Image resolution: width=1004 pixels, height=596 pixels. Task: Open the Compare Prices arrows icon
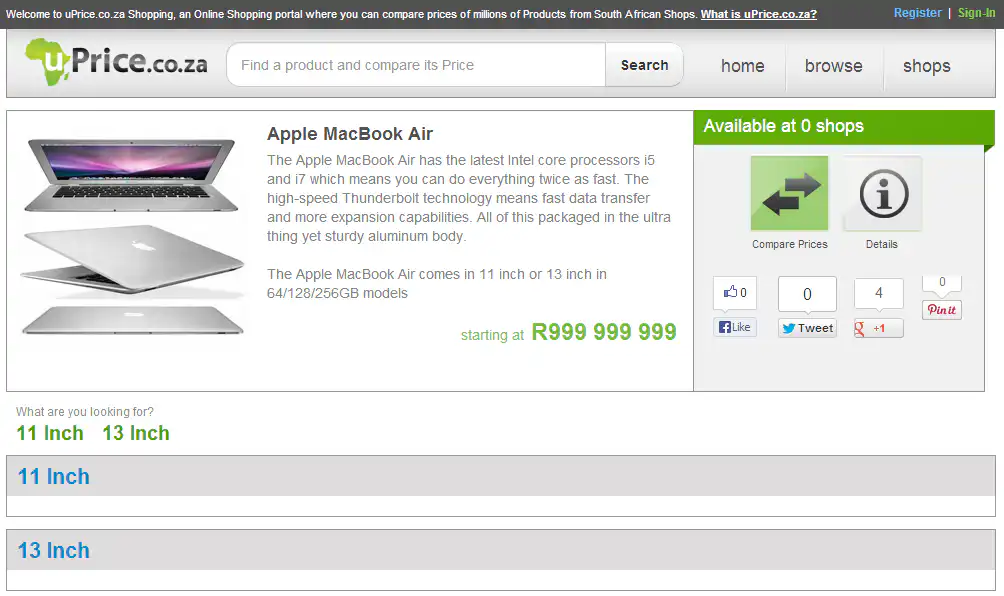pyautogui.click(x=789, y=193)
